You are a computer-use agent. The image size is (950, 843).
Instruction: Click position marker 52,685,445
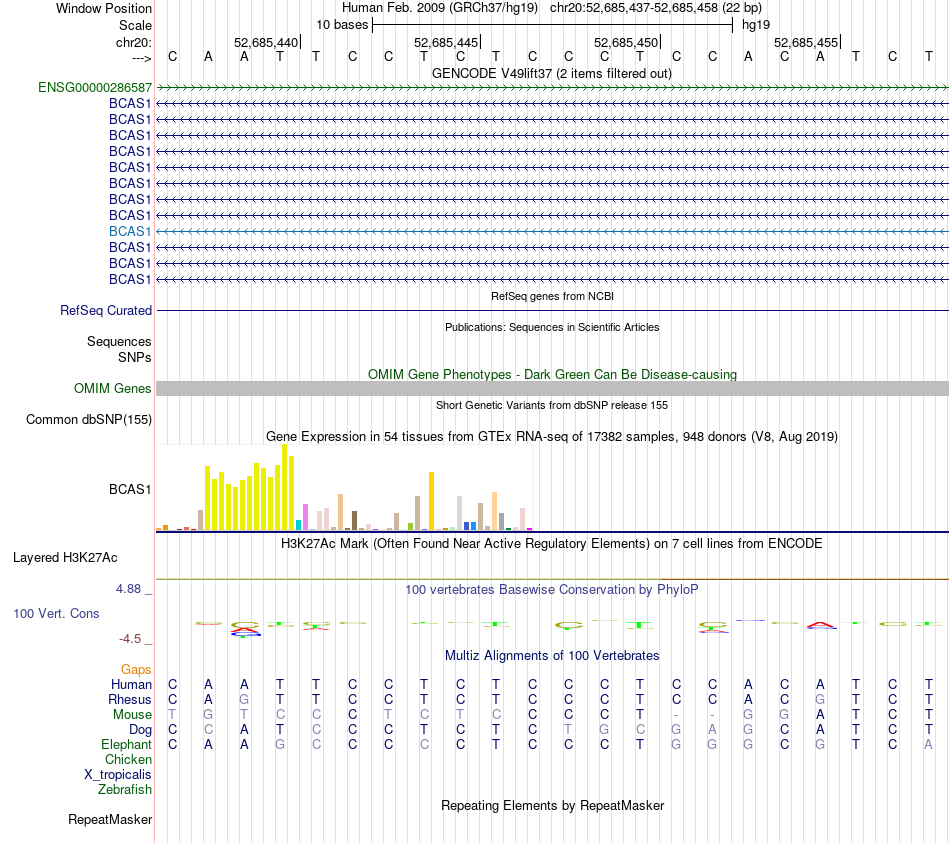point(447,42)
